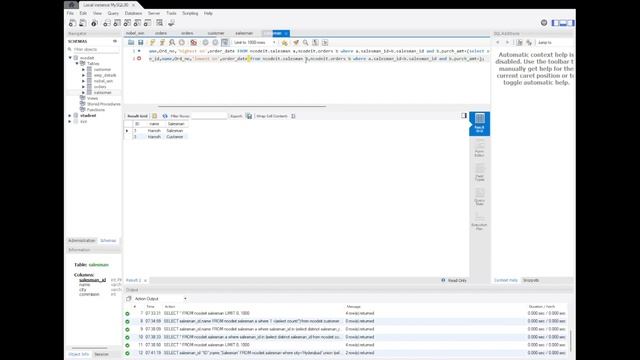Open the Database menu

[x=133, y=13]
